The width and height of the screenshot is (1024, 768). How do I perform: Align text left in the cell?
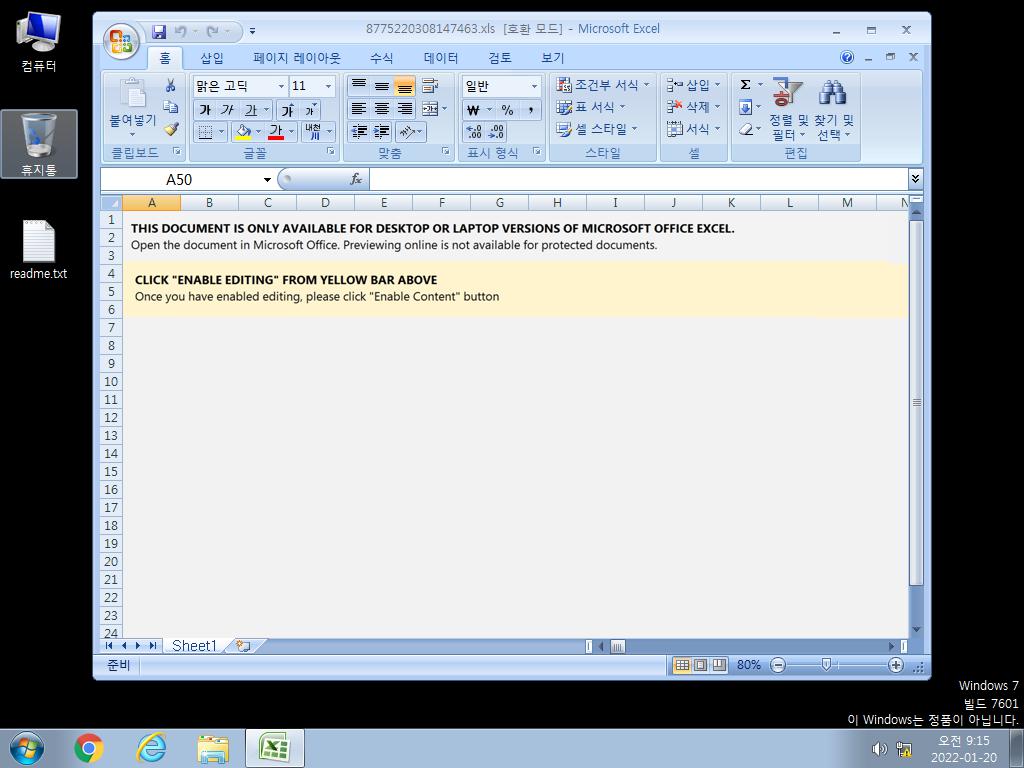click(x=359, y=109)
